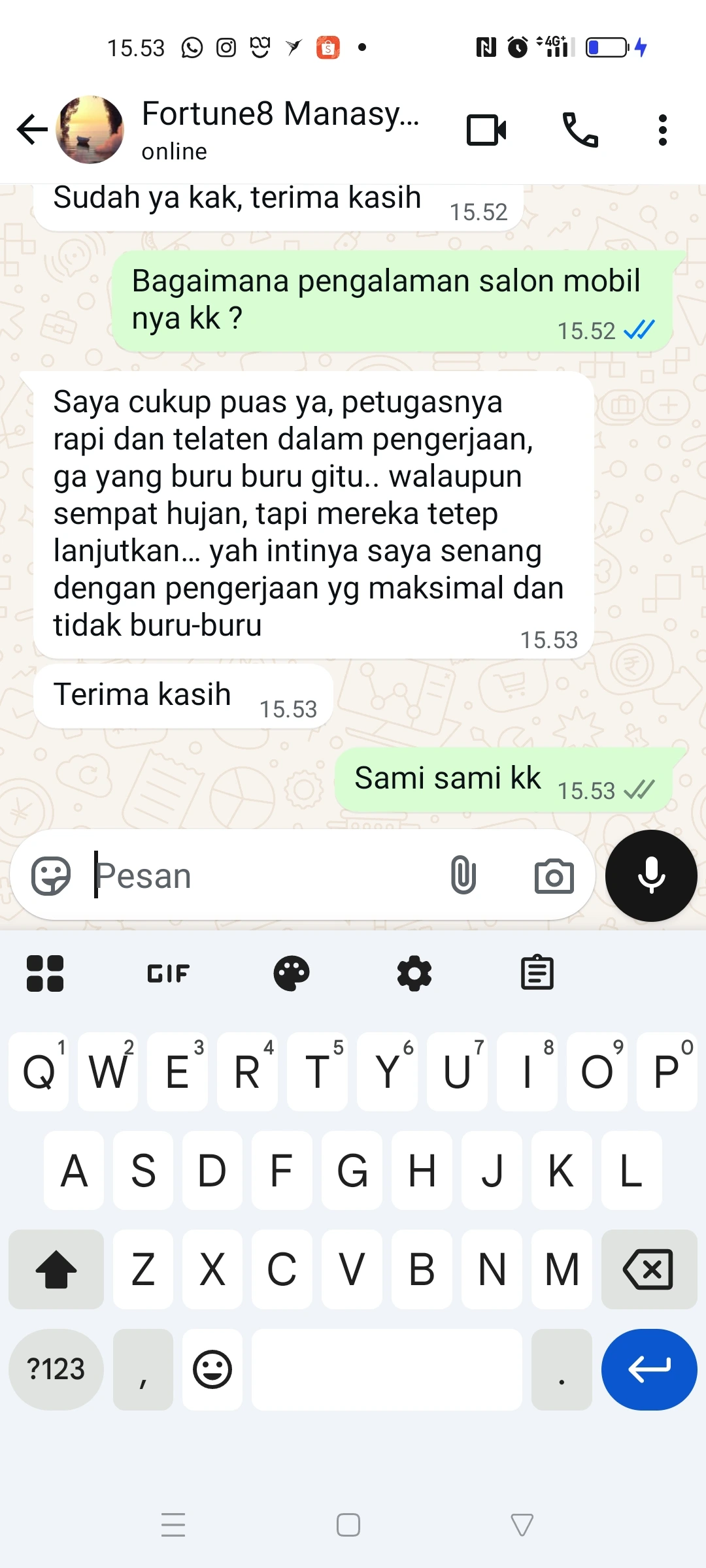Tap the voice call phone icon
Screen dimensions: 706x1568
tap(580, 130)
